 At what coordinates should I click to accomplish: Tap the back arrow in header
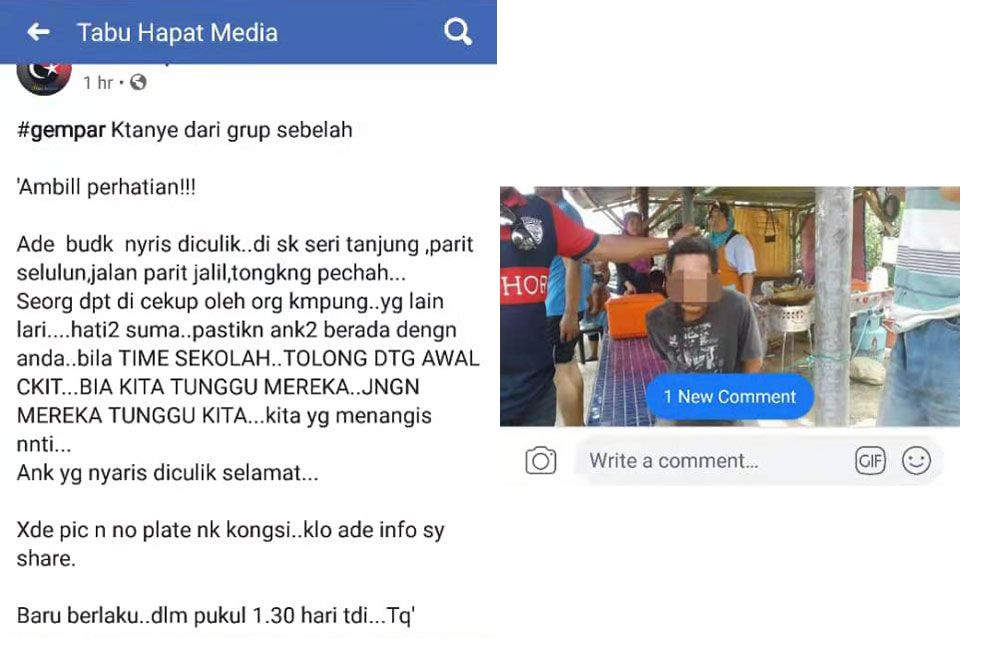(38, 31)
